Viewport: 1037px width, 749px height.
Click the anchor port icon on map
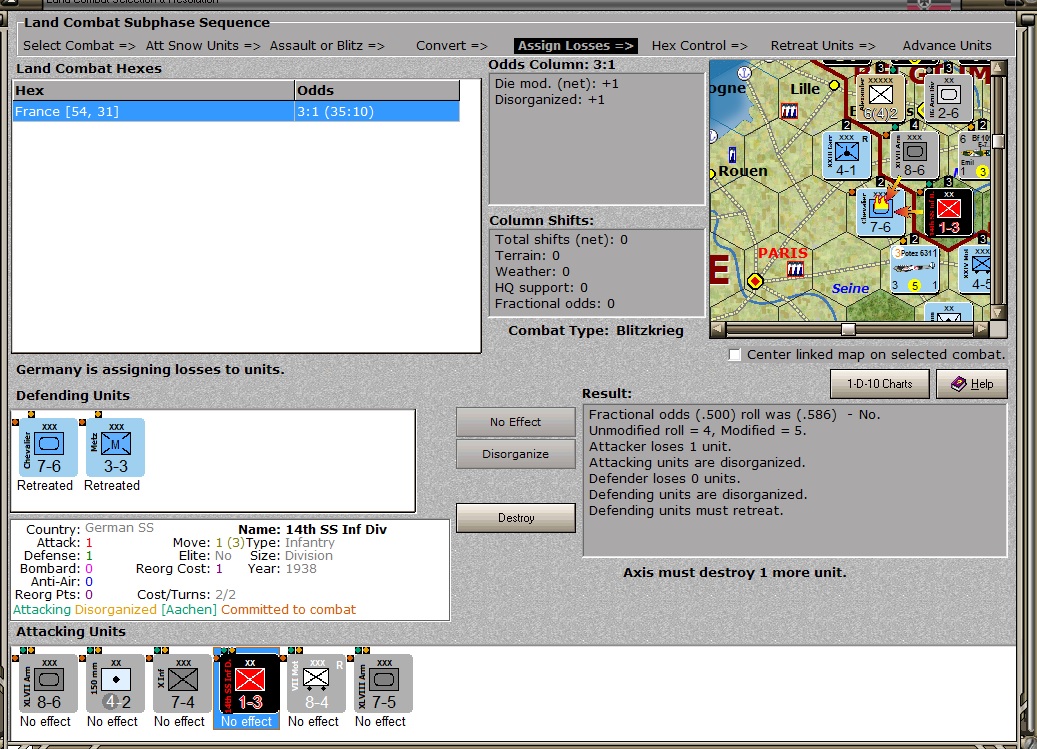click(x=745, y=73)
